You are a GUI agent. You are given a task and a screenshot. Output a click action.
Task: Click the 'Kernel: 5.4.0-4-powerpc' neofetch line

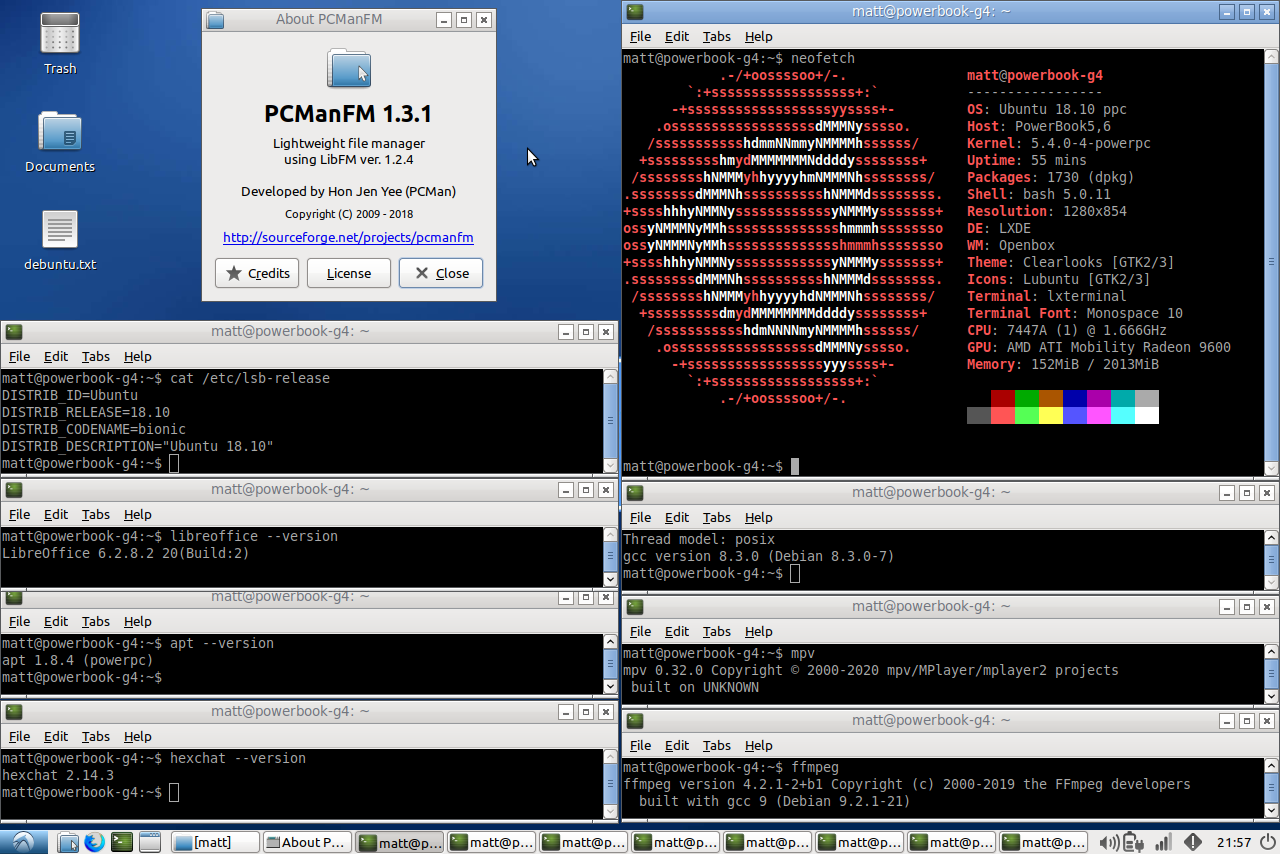(1059, 143)
